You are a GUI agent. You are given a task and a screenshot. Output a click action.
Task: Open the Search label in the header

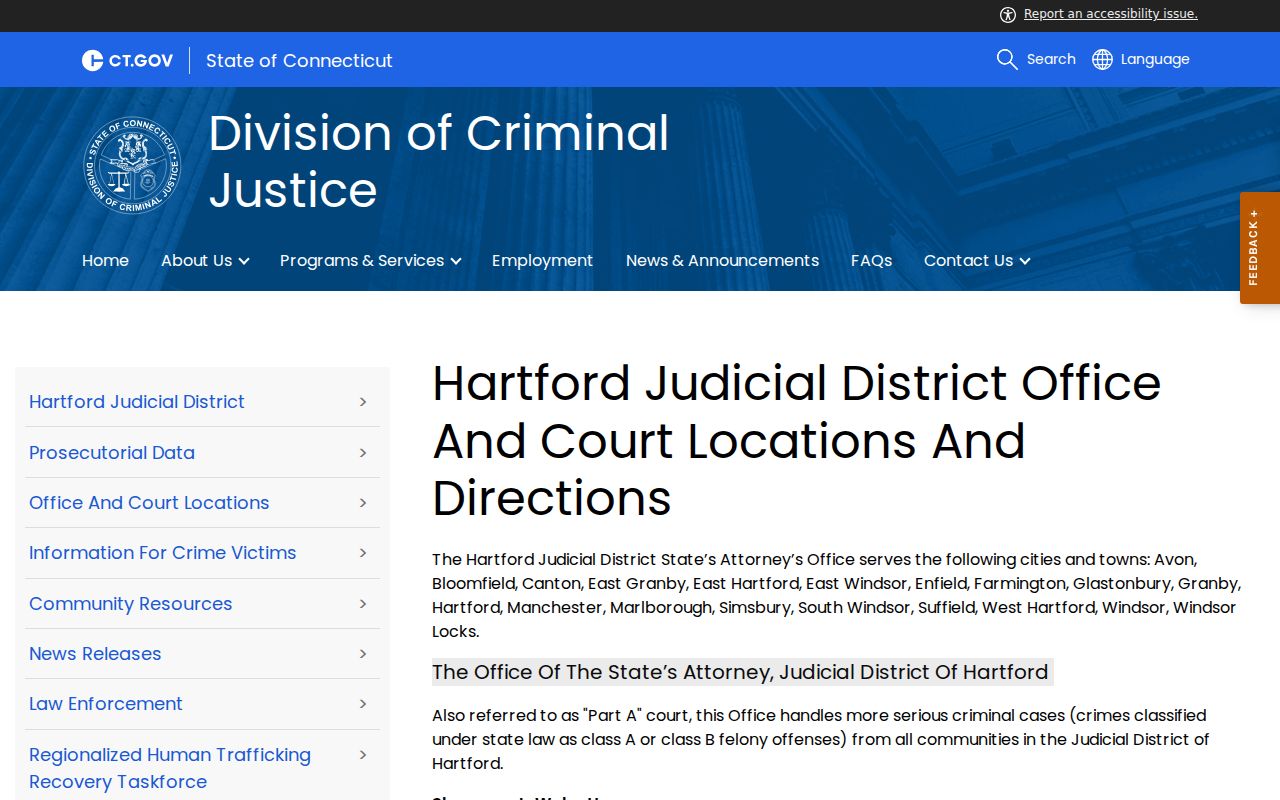click(x=1051, y=59)
